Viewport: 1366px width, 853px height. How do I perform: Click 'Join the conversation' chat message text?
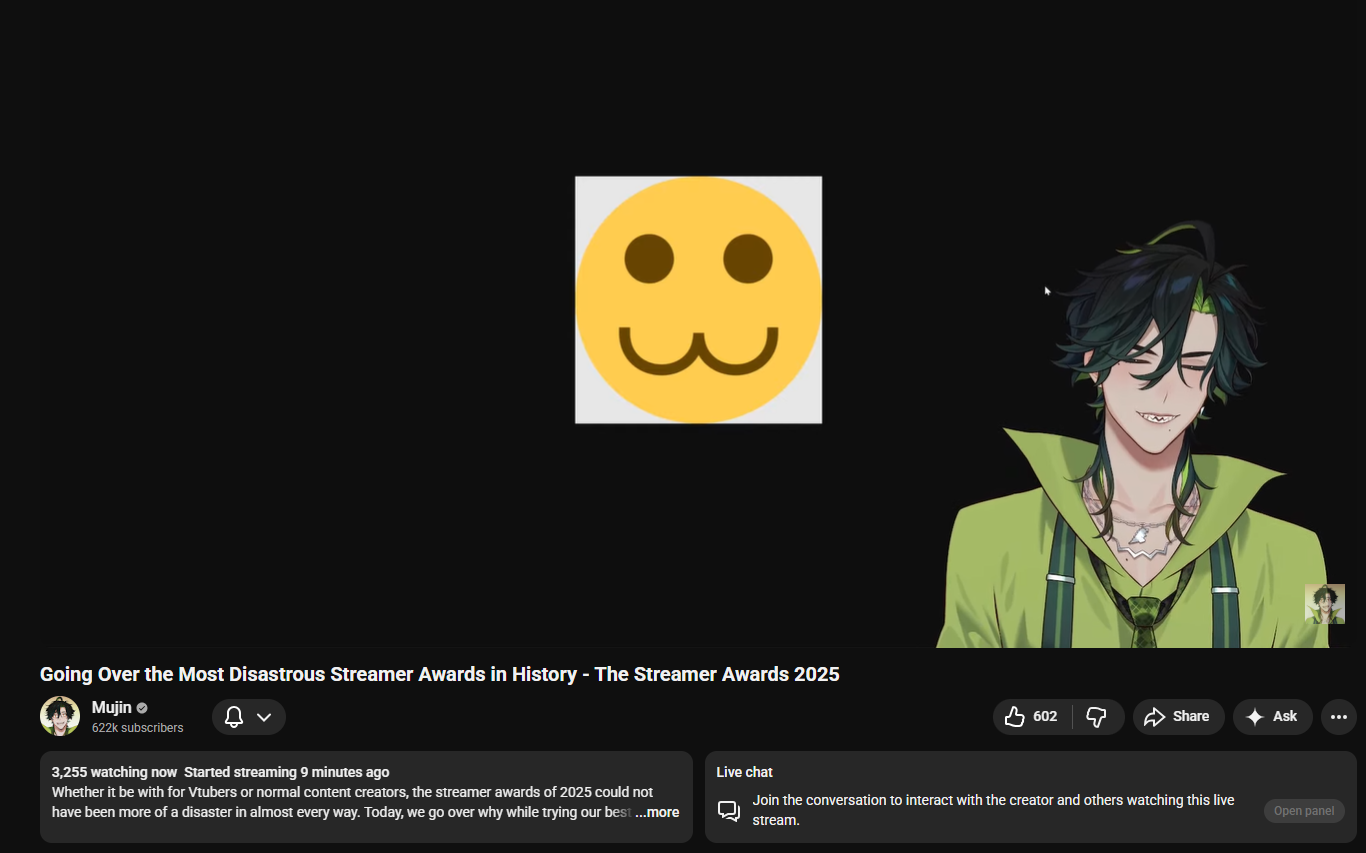tap(993, 810)
